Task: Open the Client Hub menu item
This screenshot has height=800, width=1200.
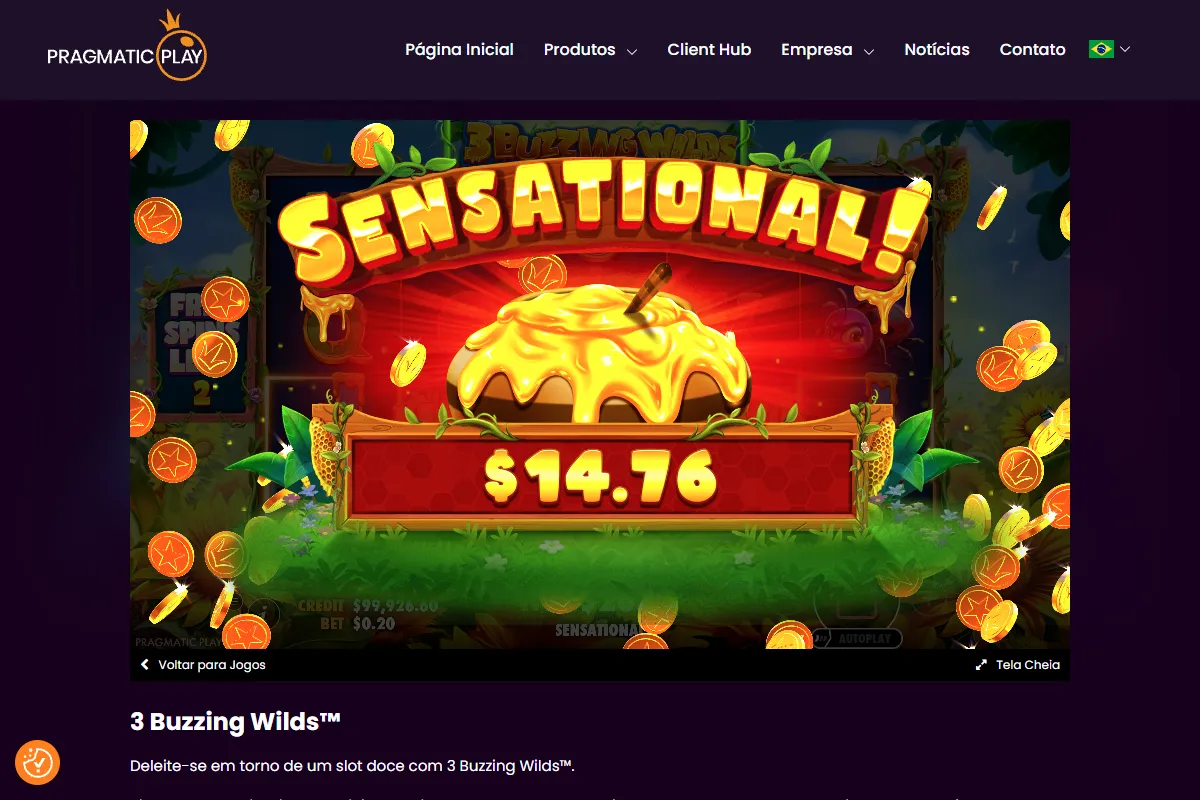Action: pos(709,49)
